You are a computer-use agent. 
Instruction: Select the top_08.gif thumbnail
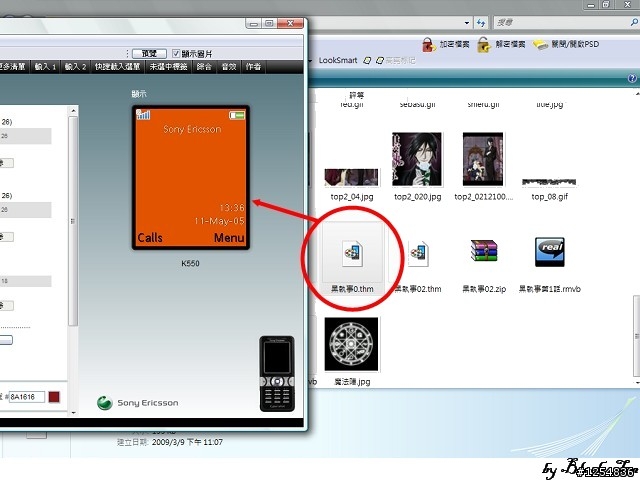pyautogui.click(x=549, y=182)
